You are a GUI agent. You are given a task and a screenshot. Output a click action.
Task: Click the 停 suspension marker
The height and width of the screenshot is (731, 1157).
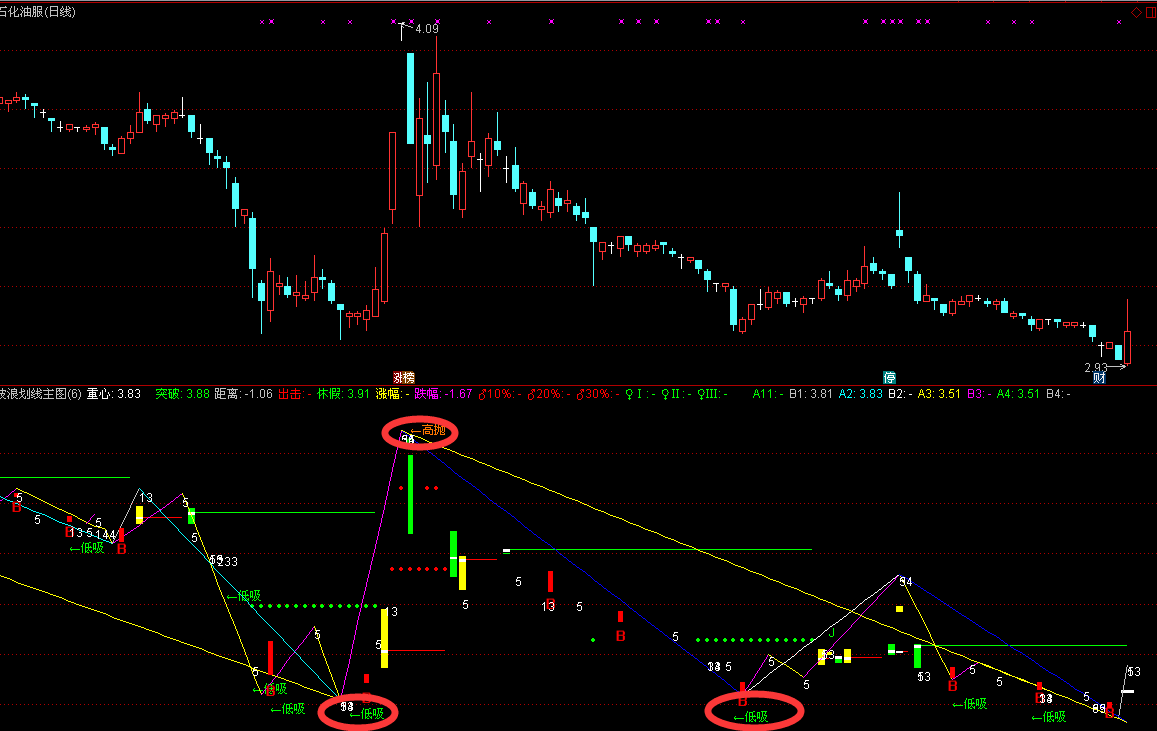tap(890, 378)
